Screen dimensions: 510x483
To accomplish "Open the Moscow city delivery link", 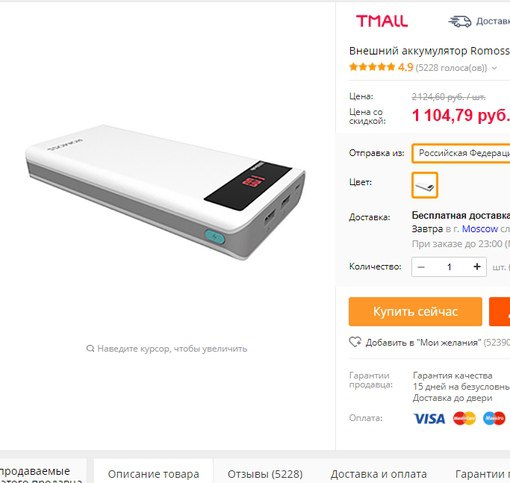I will pyautogui.click(x=480, y=229).
